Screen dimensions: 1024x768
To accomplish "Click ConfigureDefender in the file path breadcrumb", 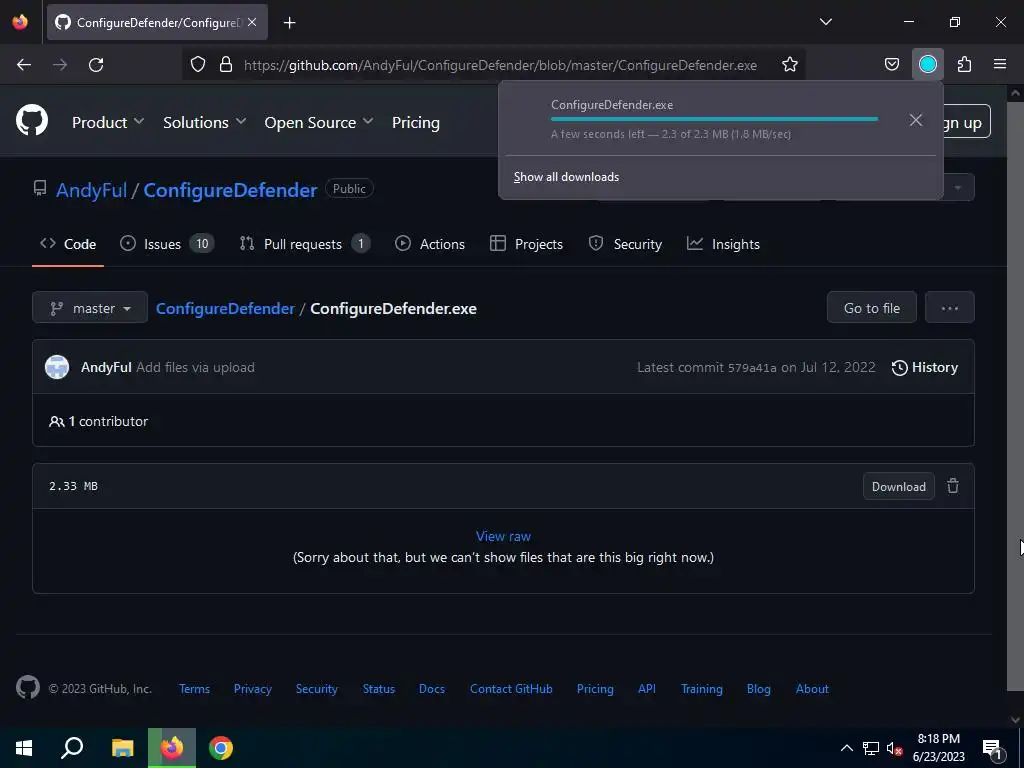I will (x=225, y=308).
